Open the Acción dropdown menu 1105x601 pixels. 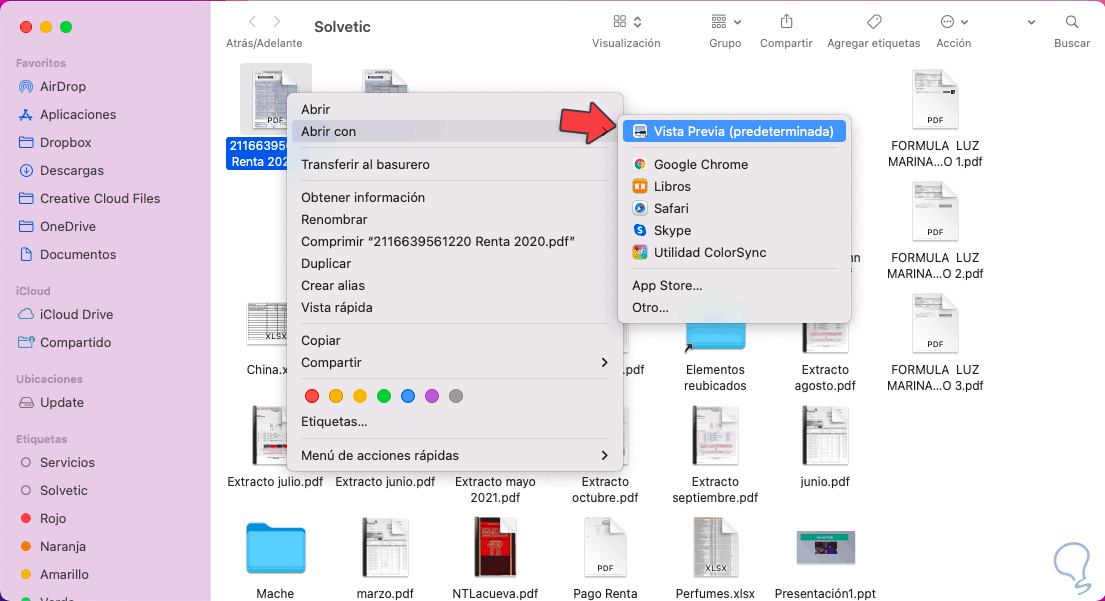[953, 22]
